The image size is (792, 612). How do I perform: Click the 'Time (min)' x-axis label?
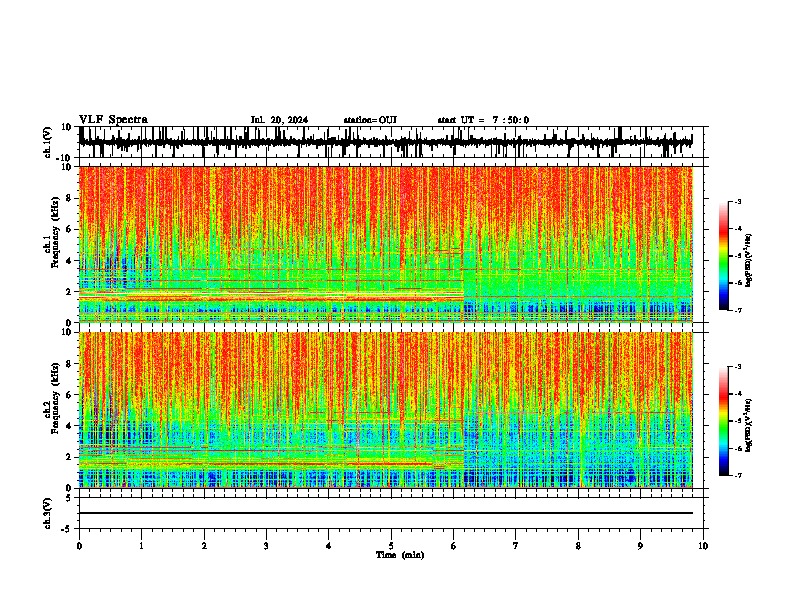[x=400, y=555]
